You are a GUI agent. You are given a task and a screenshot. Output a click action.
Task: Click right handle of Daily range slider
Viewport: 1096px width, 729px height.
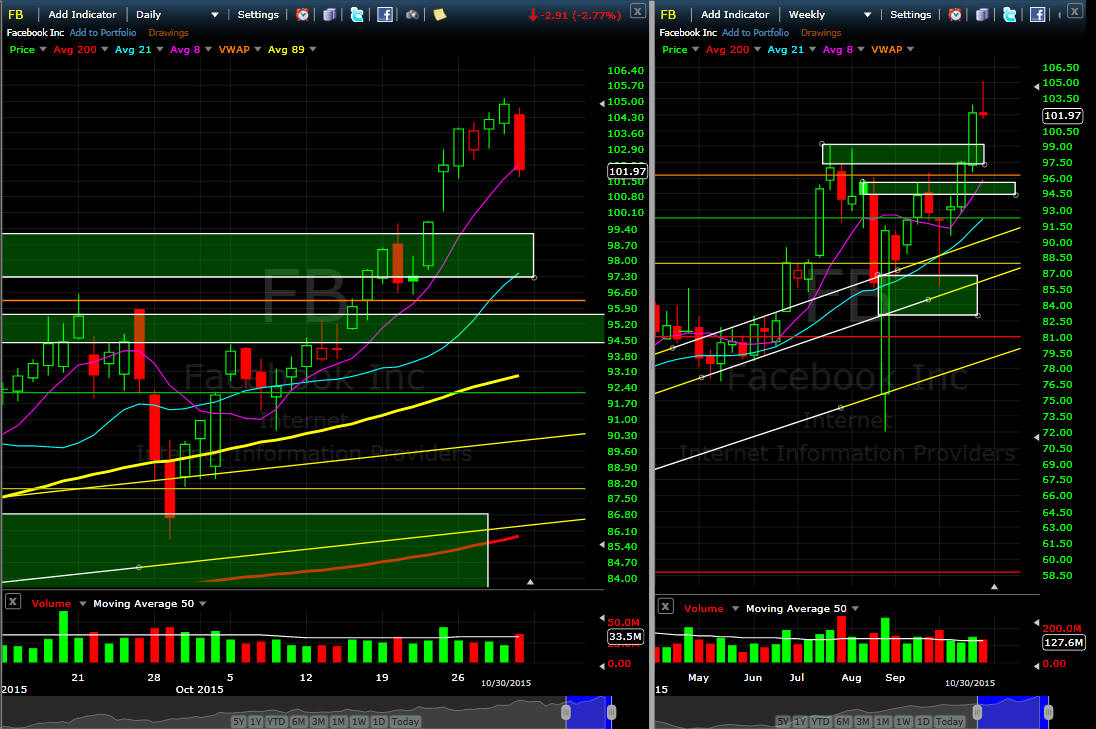[612, 712]
